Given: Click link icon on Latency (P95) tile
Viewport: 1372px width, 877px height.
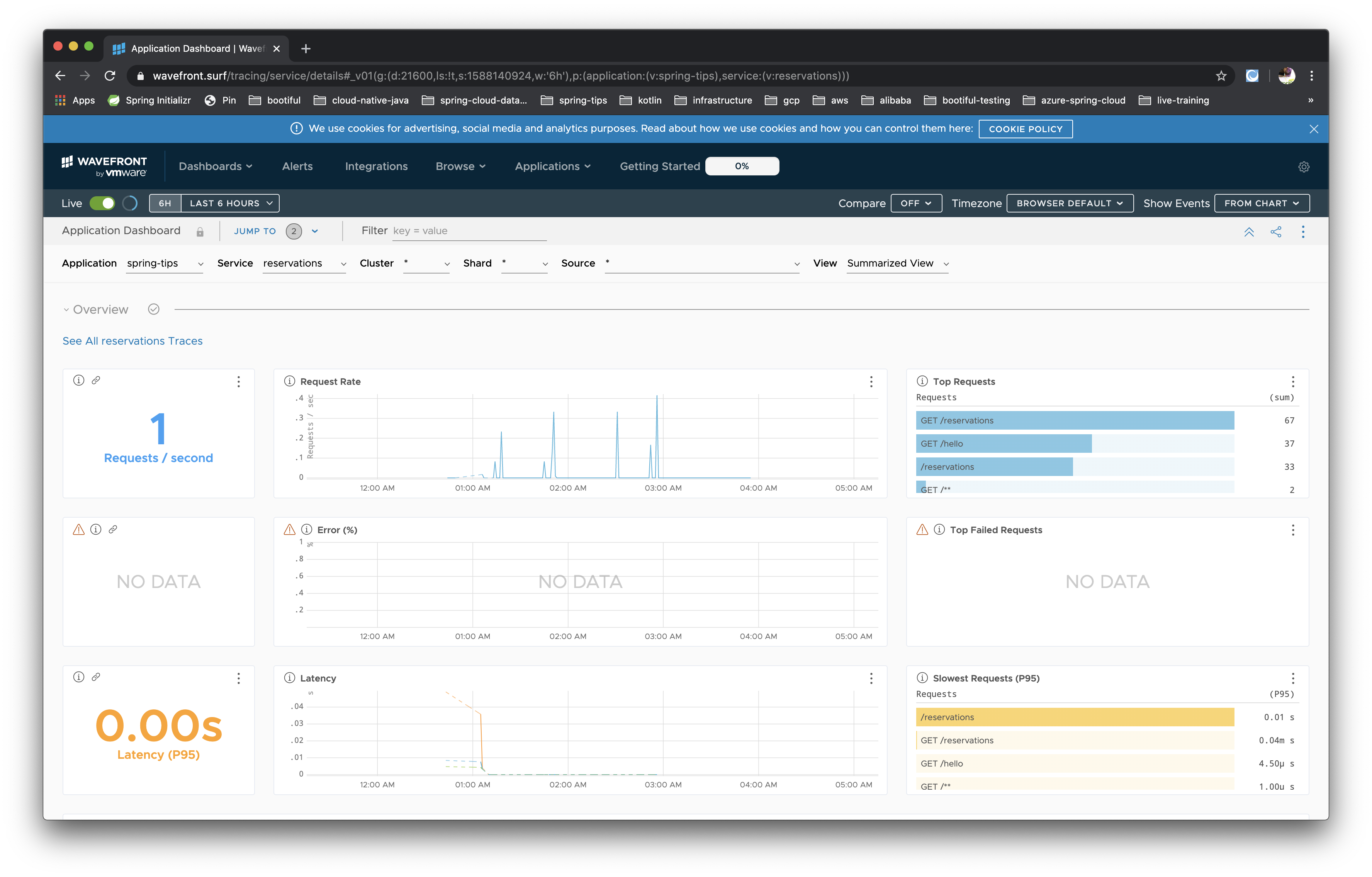Looking at the screenshot, I should tap(96, 677).
